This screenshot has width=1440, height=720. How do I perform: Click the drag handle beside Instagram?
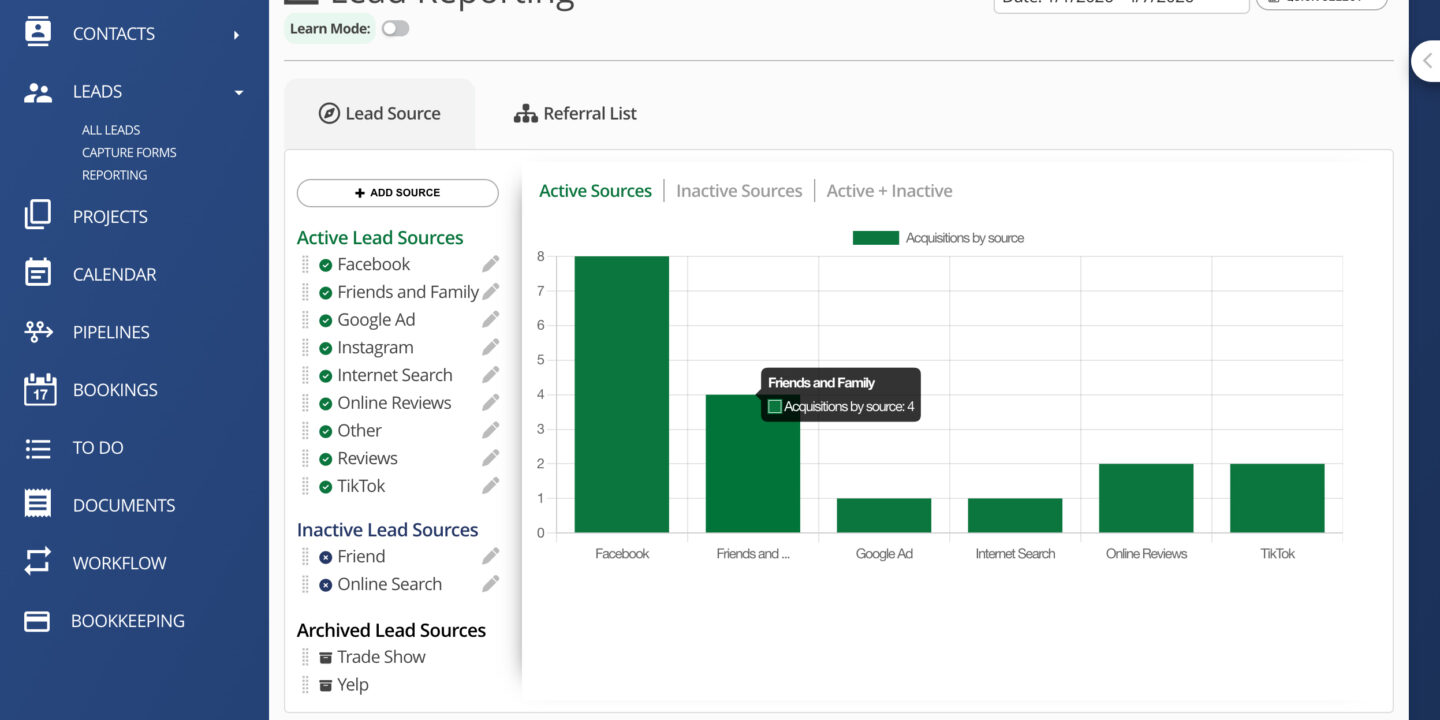306,348
